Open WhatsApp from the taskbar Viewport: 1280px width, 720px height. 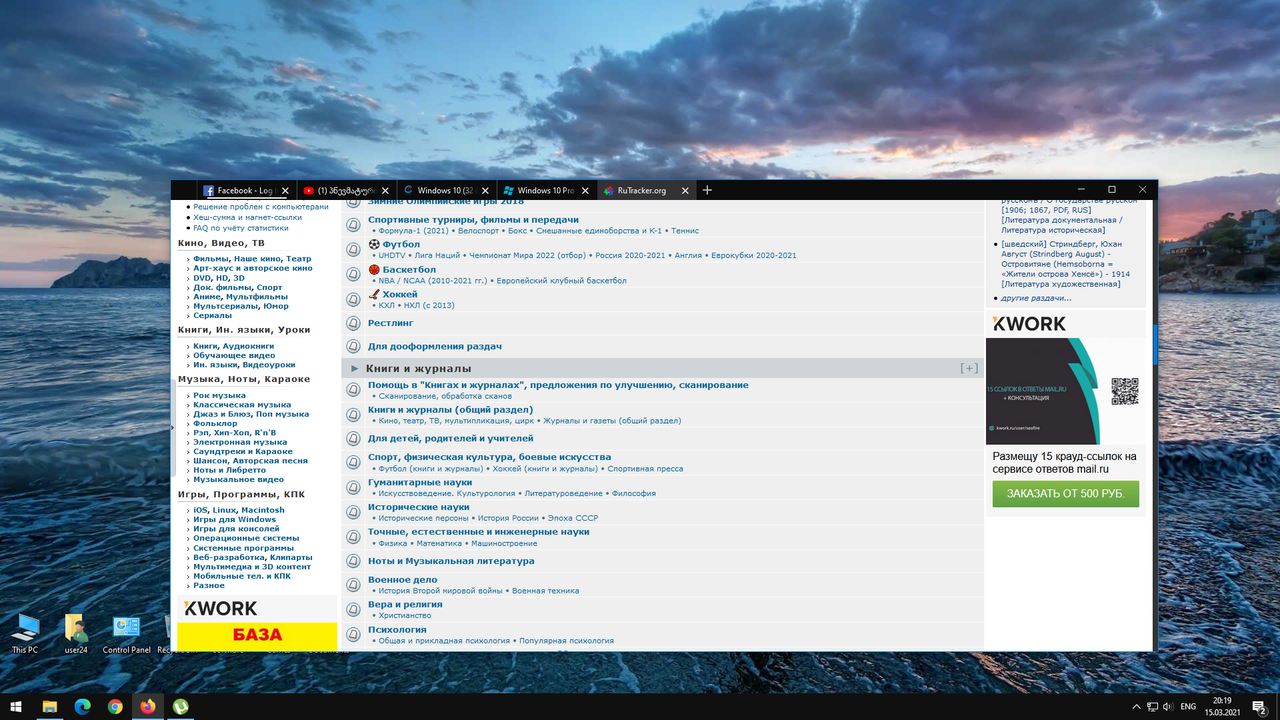pos(180,706)
